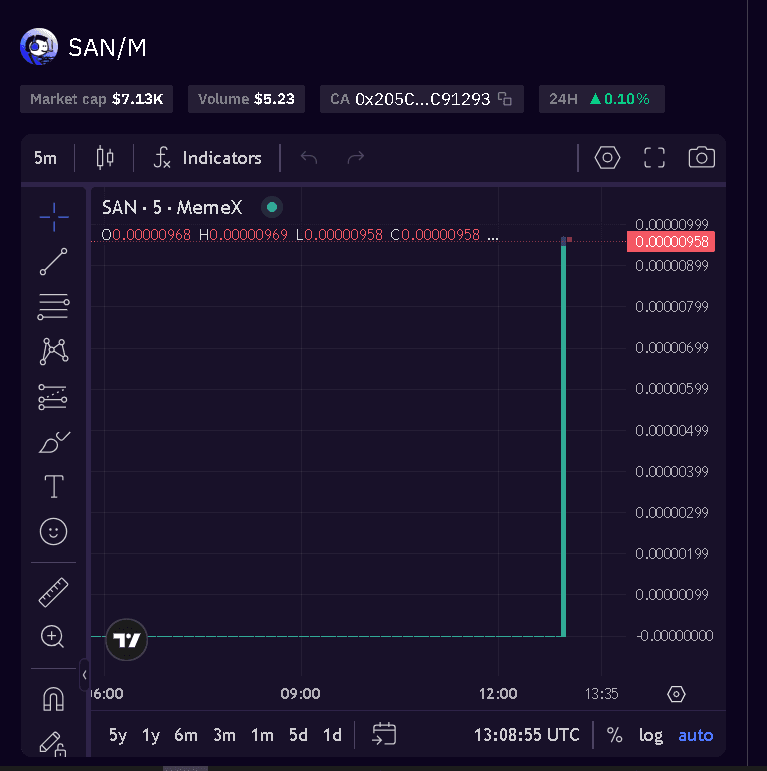Viewport: 767px width, 771px height.
Task: Take a chart snapshot with camera icon
Action: pyautogui.click(x=701, y=158)
